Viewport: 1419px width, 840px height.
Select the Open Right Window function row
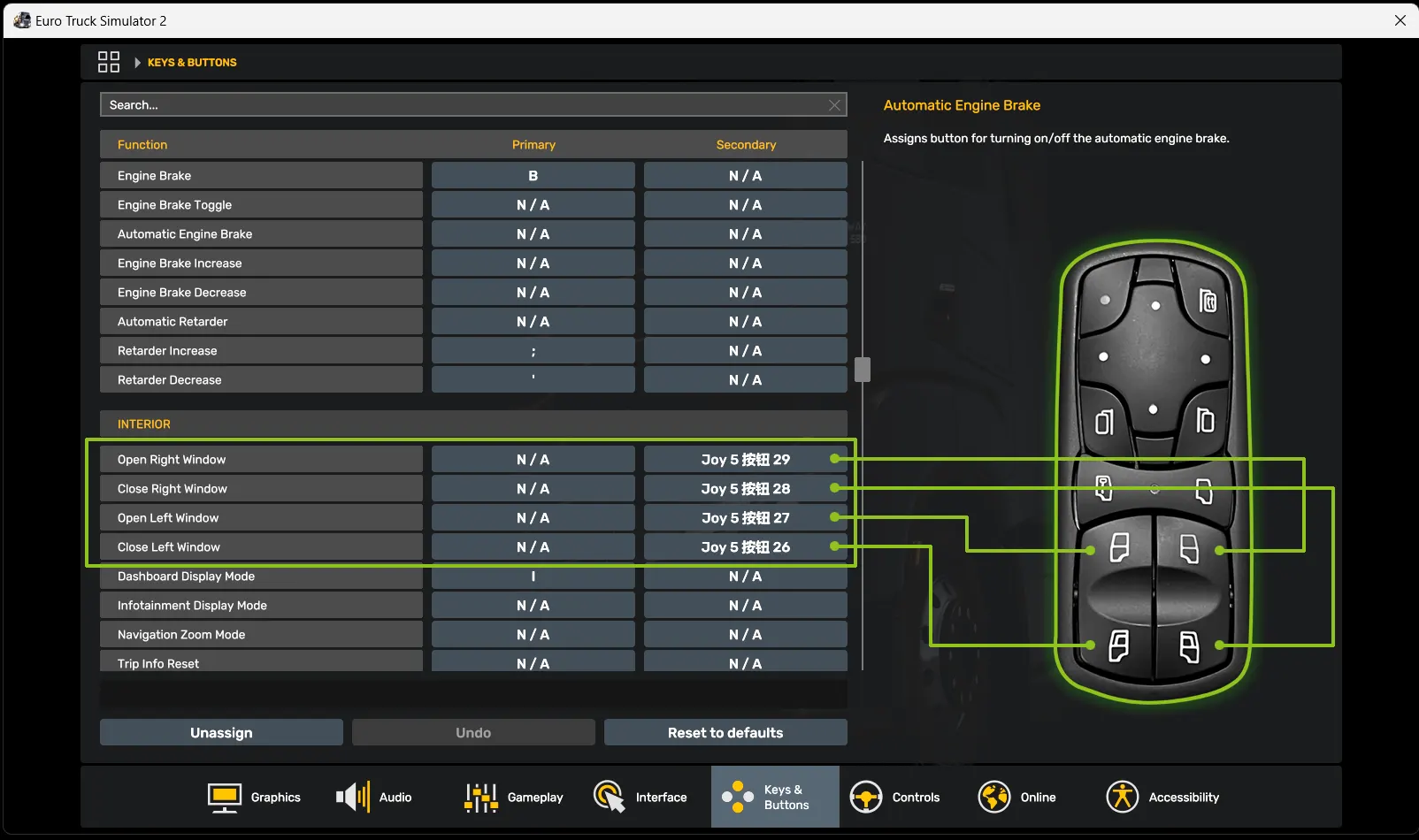pos(261,459)
